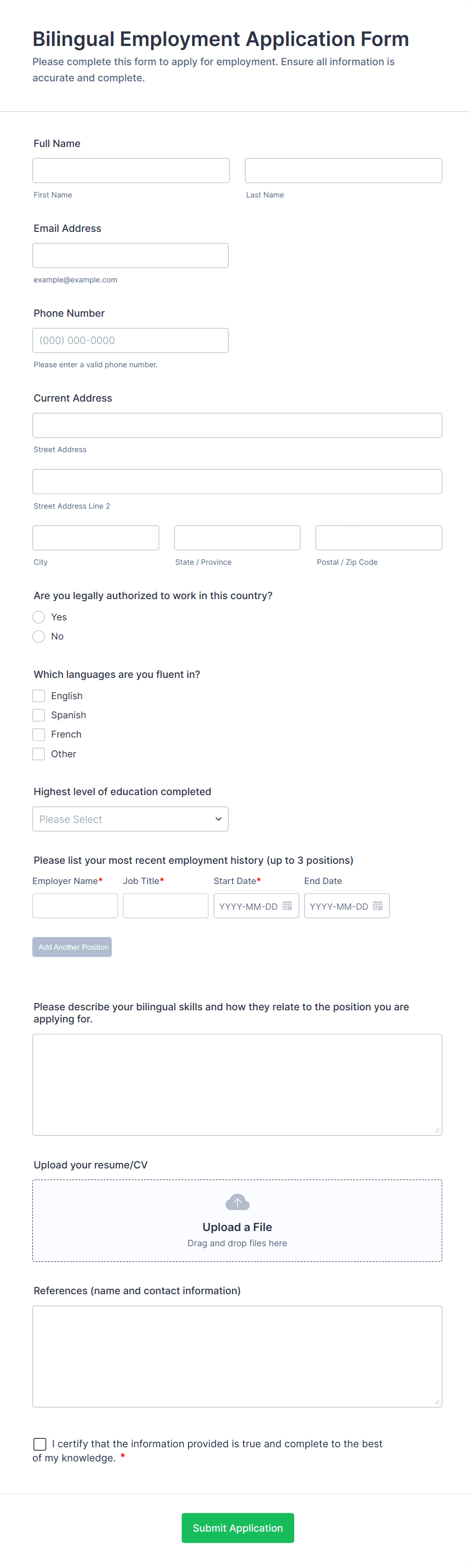This screenshot has height=1568, width=470.
Task: Click the Employer Name input
Action: click(x=75, y=906)
